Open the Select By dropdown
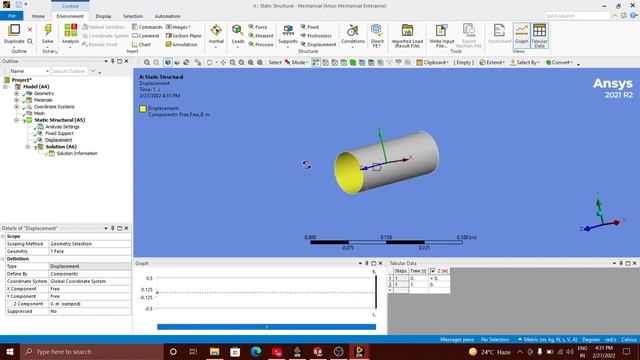The width and height of the screenshot is (640, 360). tap(524, 62)
